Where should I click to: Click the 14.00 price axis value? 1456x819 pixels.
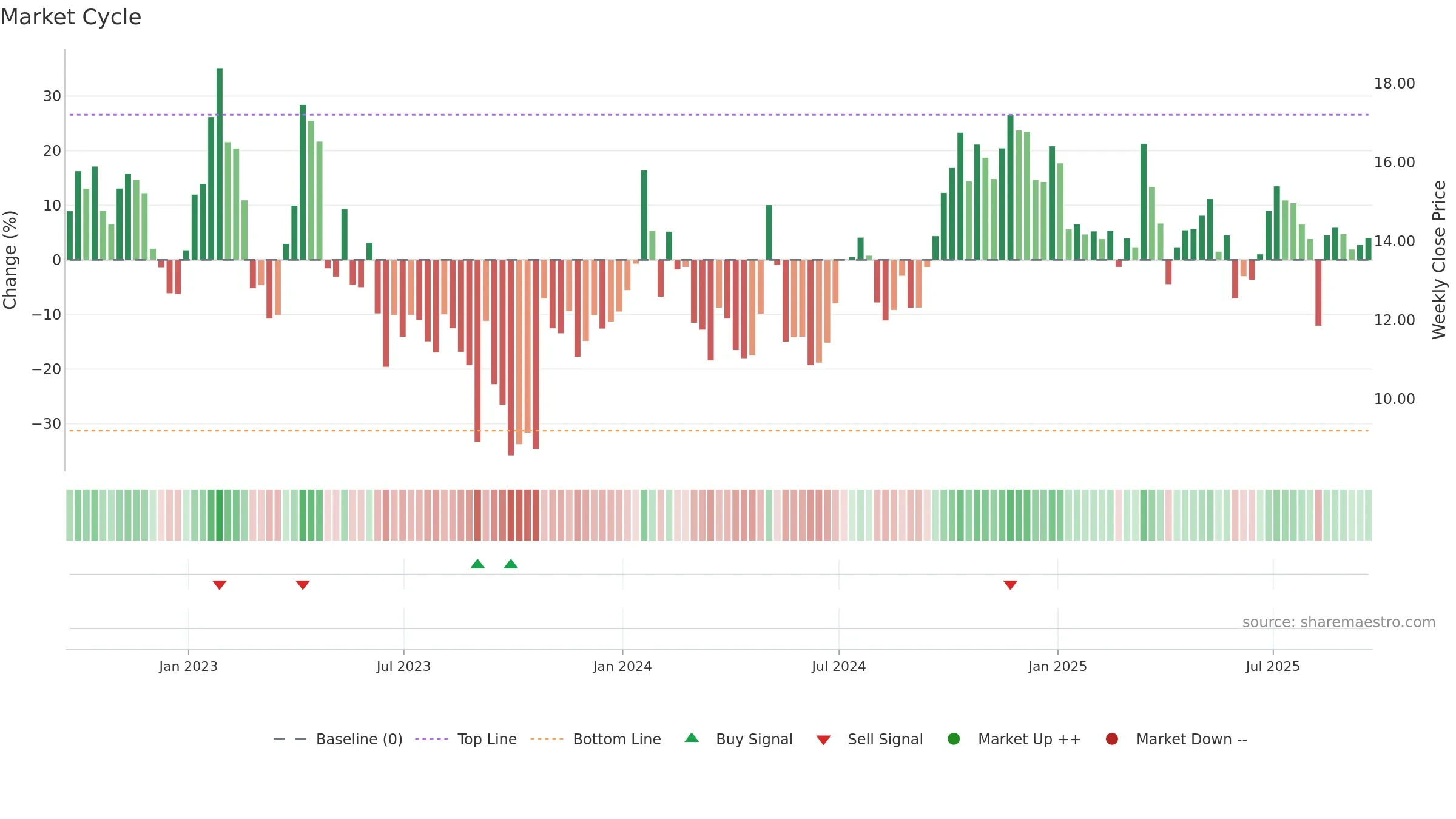1394,241
